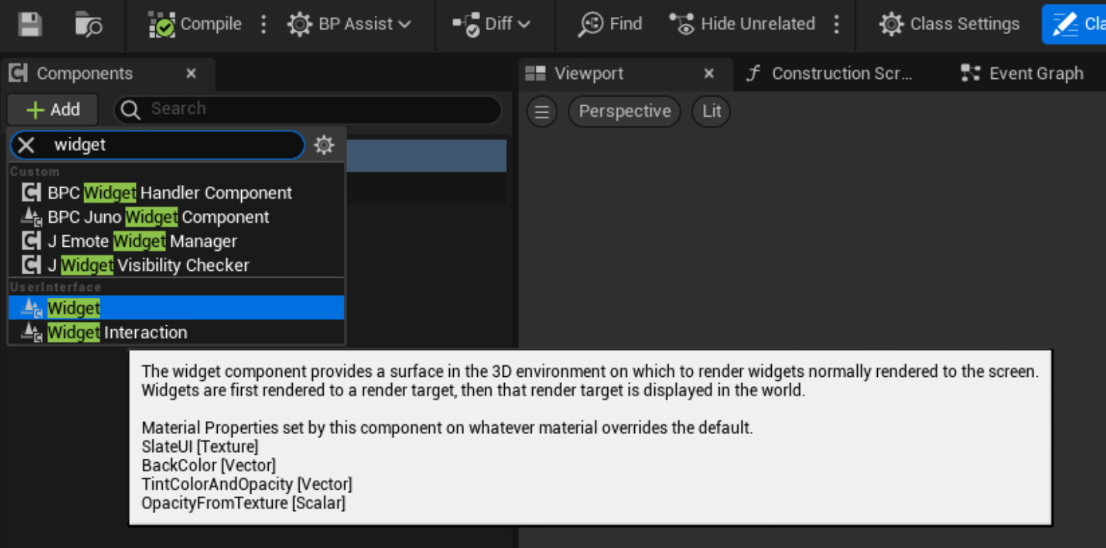Open the Diff dropdown menu
Image resolution: width=1106 pixels, height=548 pixels.
(491, 24)
